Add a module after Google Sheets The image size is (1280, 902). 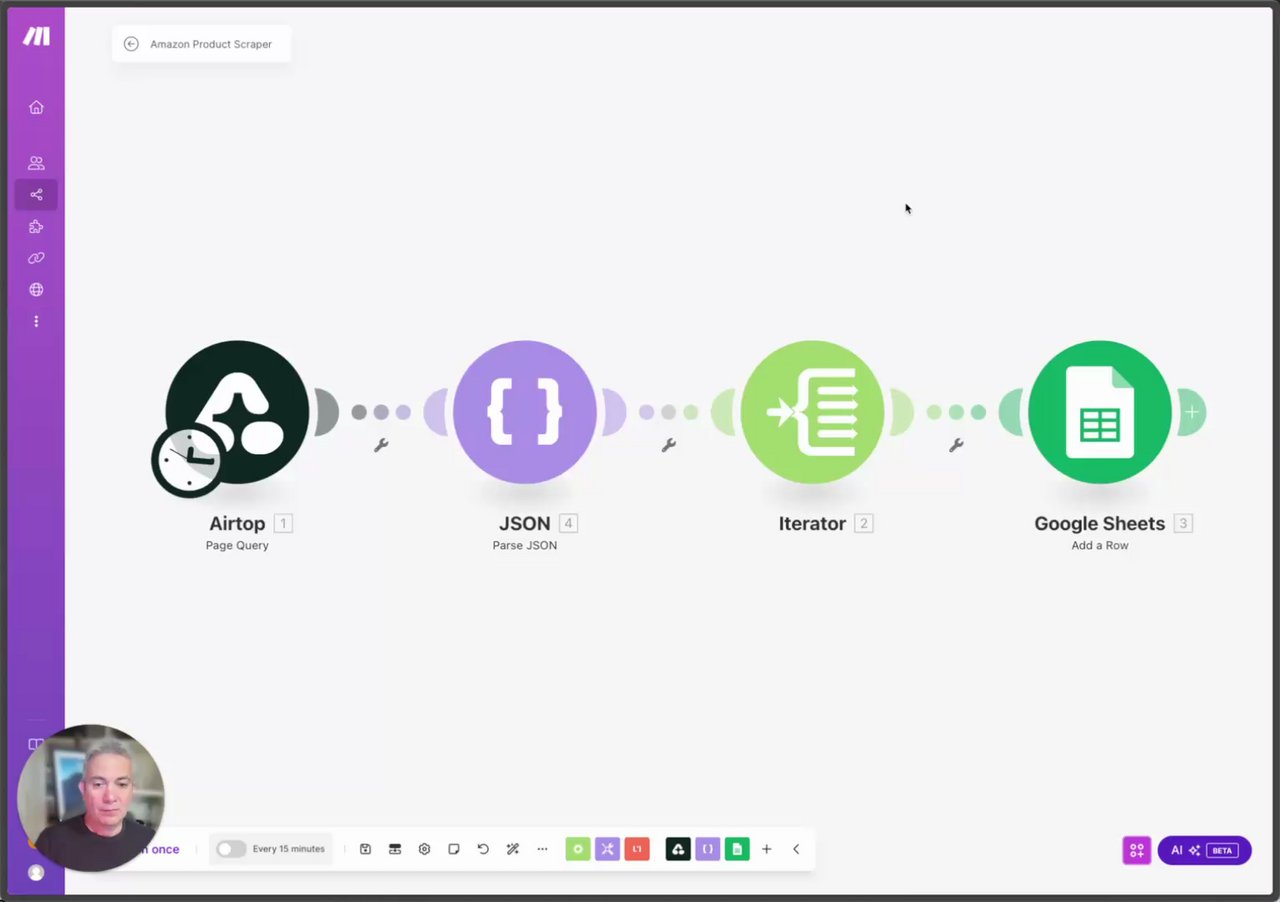point(1192,412)
